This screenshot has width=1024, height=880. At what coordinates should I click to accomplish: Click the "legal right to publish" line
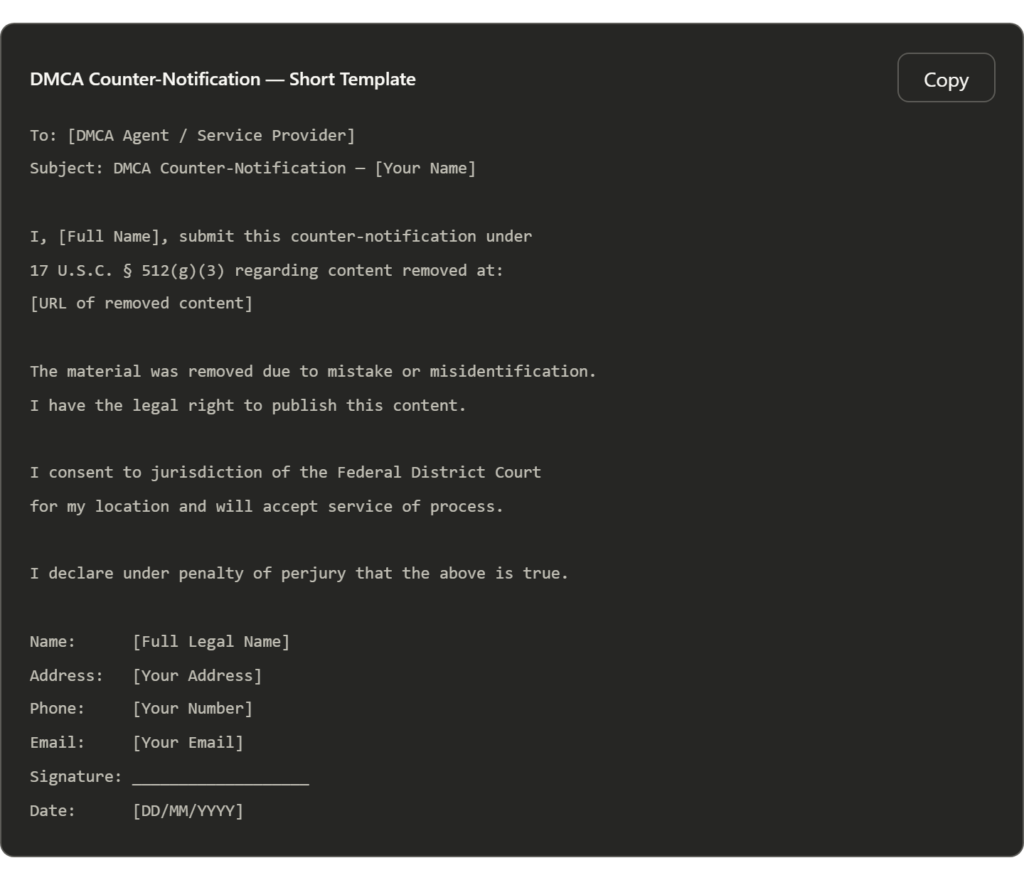coord(248,405)
